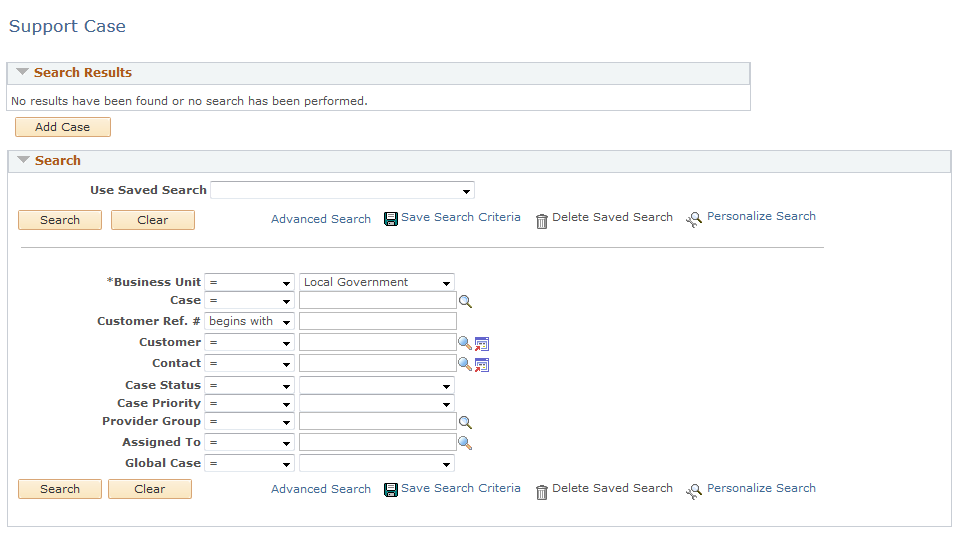Click the bottom Delete Saved Search trash icon

(x=542, y=492)
